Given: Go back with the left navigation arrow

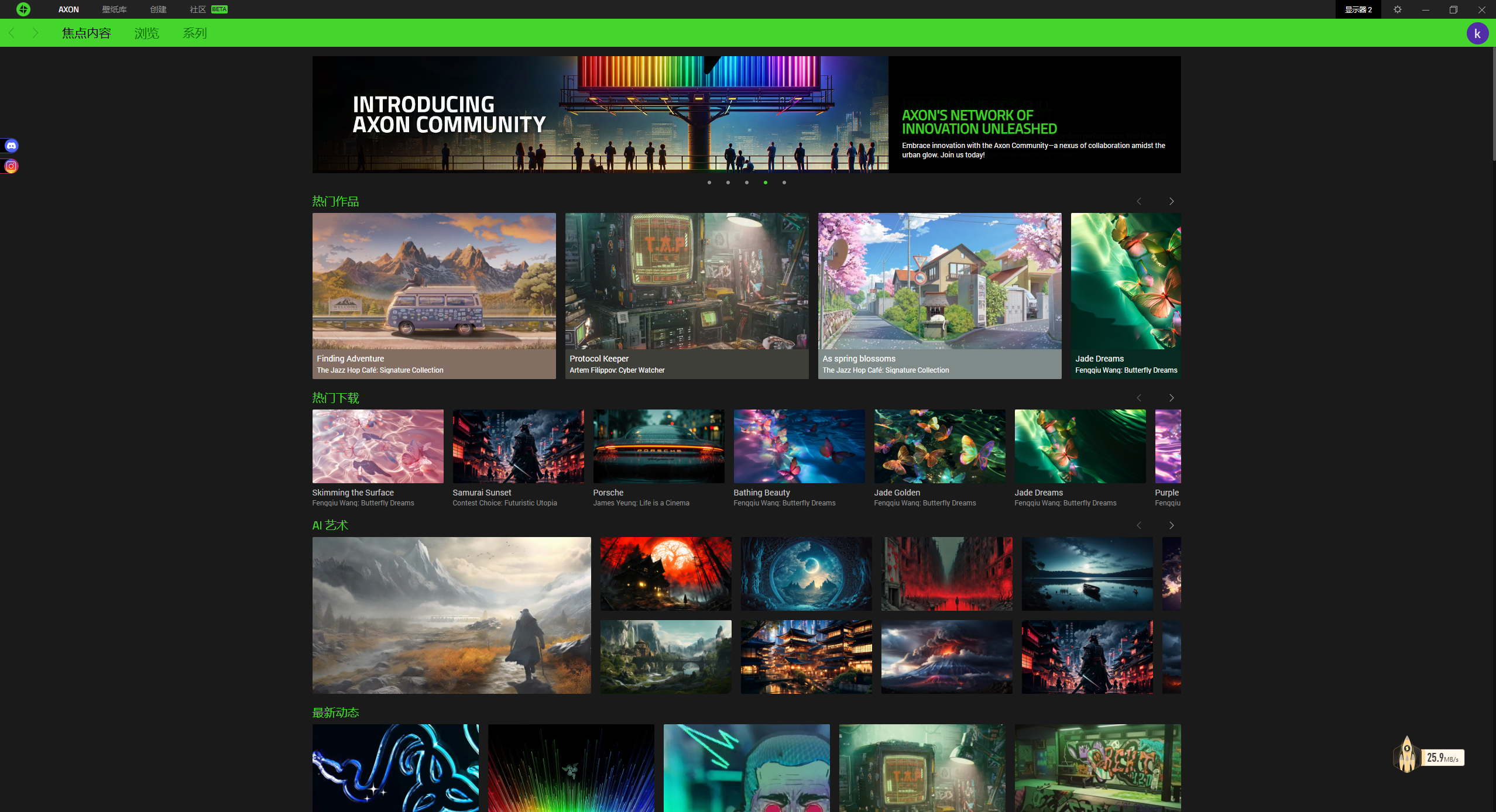Looking at the screenshot, I should coord(12,33).
